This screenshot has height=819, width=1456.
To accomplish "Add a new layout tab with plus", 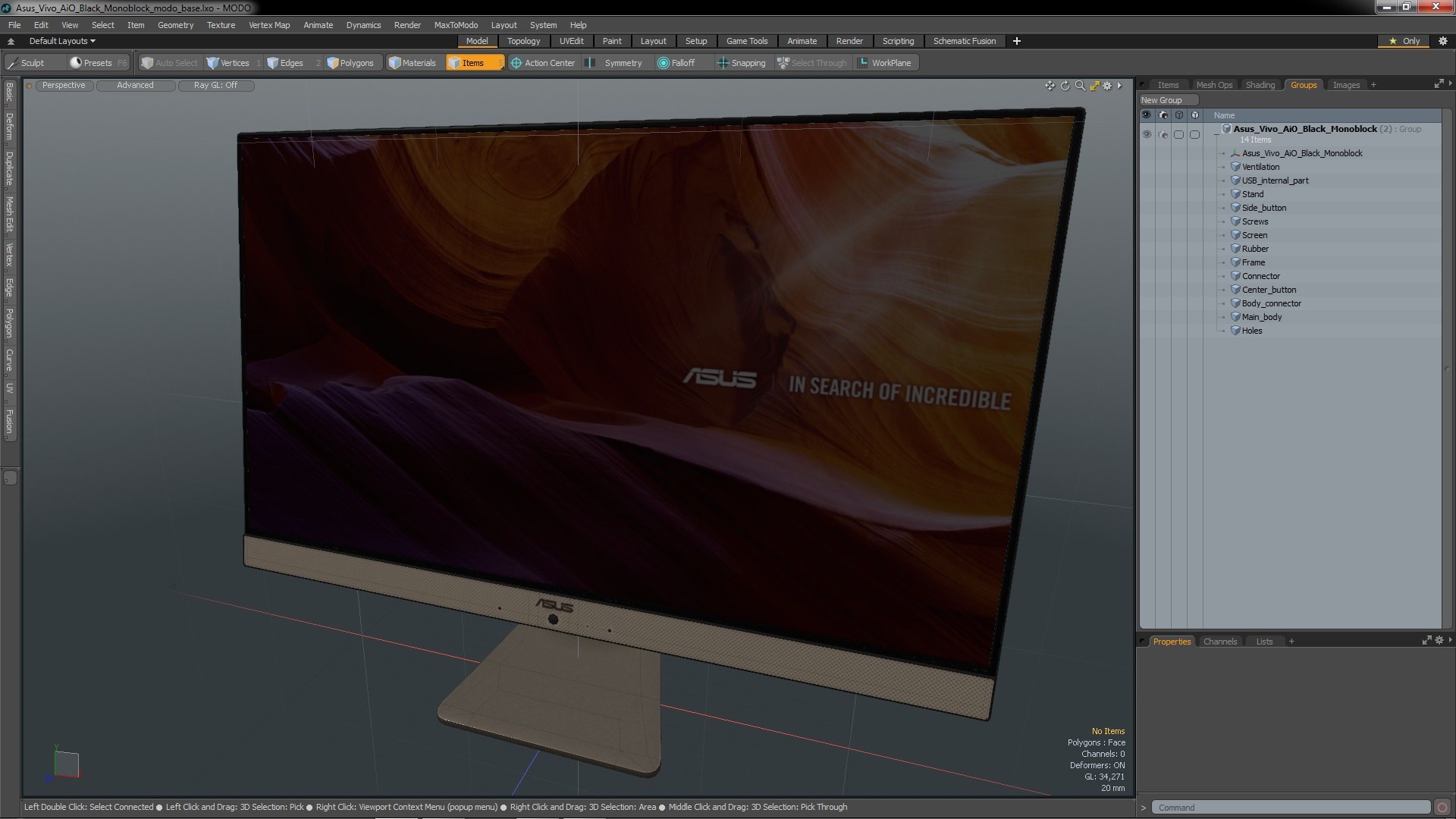I will click(x=1016, y=41).
